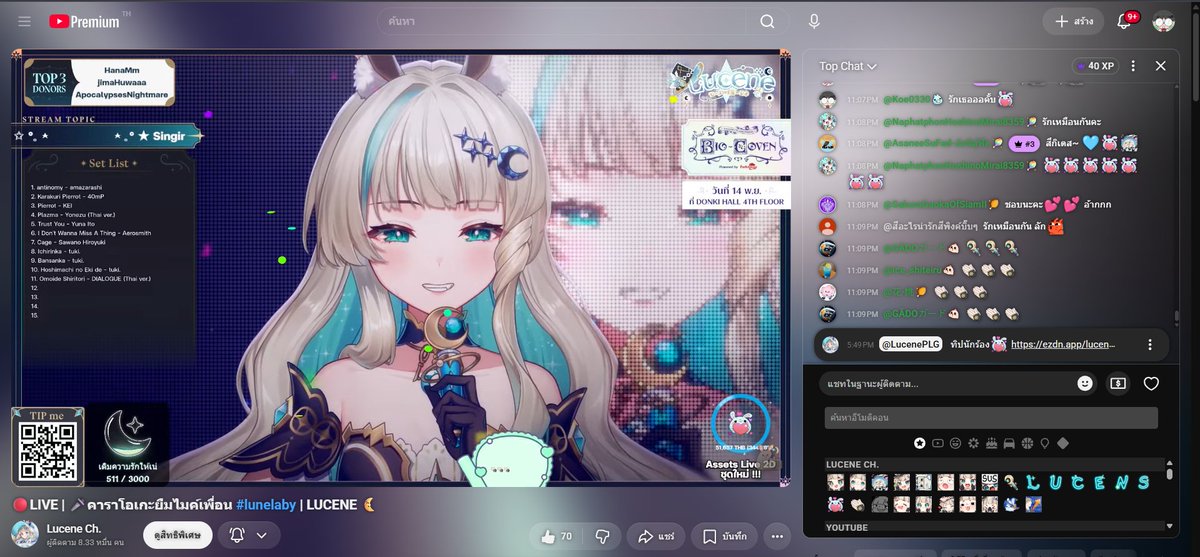
Task: Select the car travel emoji category
Action: 1009,443
